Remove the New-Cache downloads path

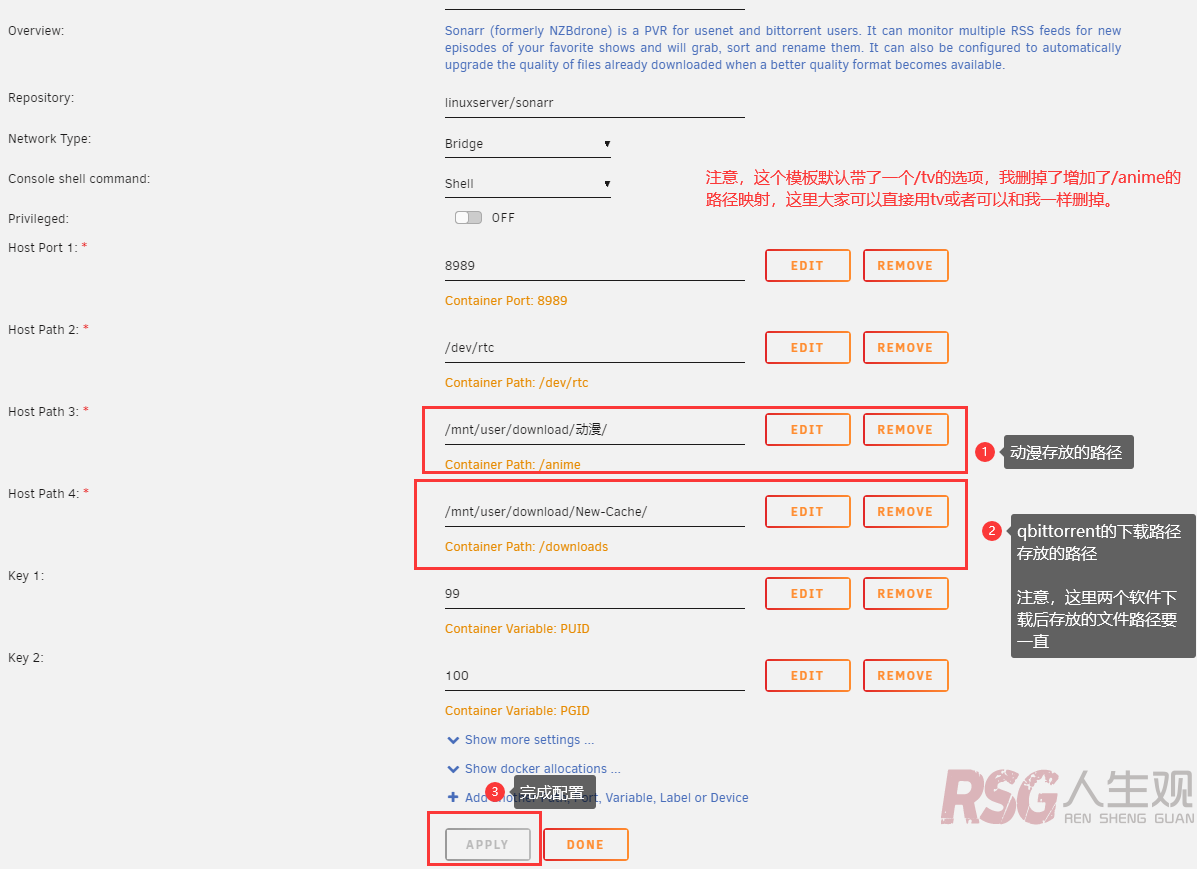point(905,512)
